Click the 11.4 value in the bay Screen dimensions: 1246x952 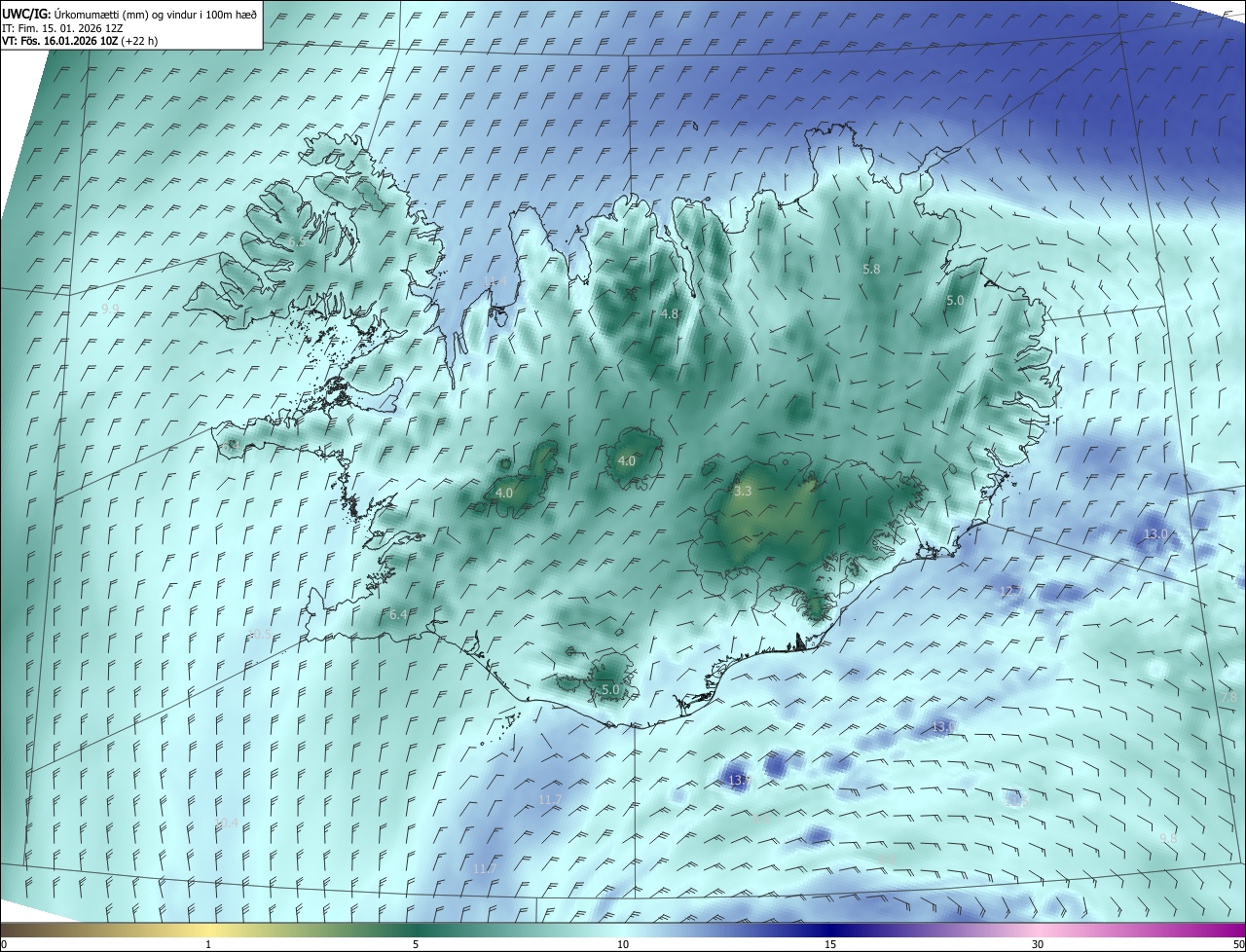[496, 281]
